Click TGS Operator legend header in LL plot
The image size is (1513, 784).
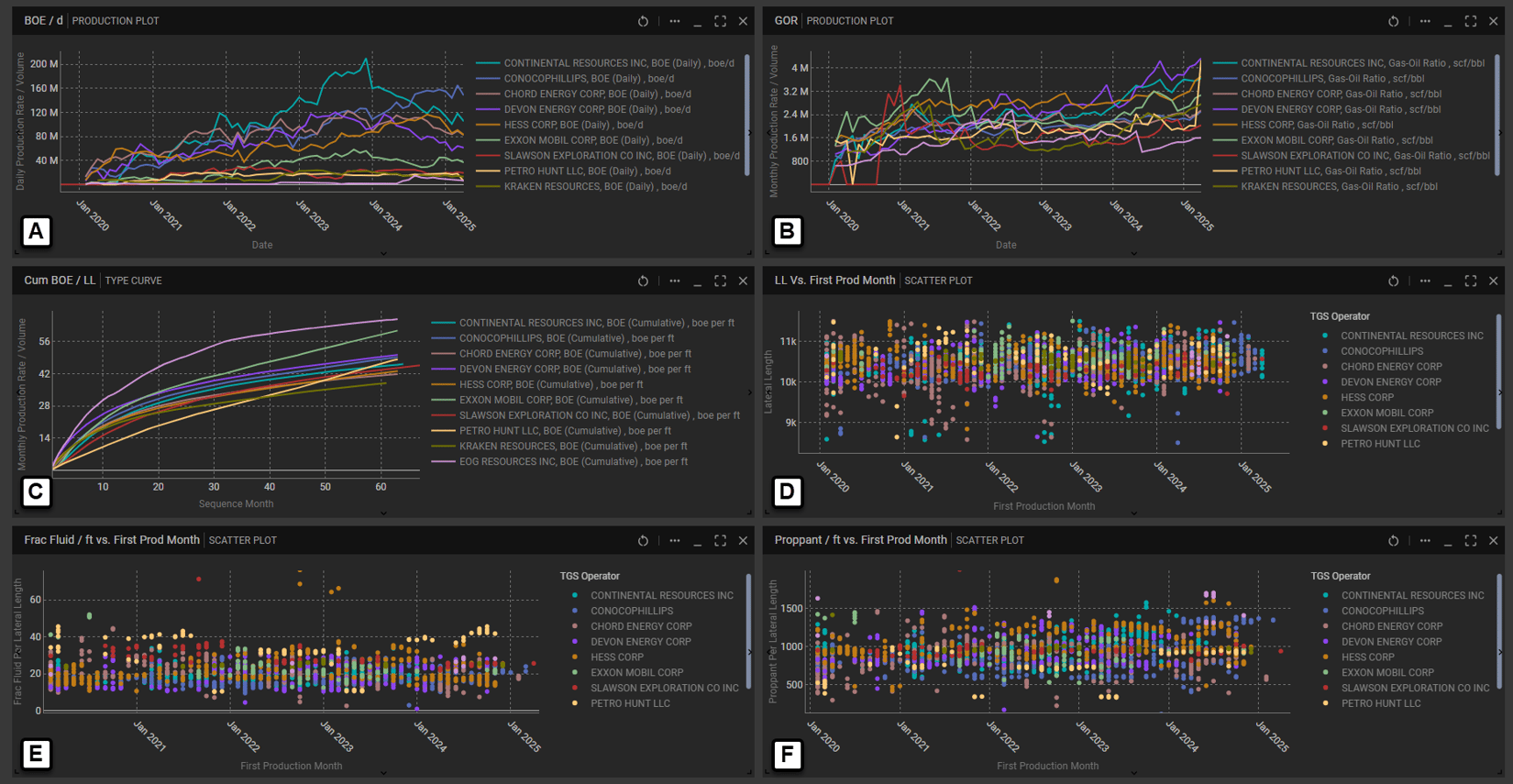pyautogui.click(x=1340, y=316)
